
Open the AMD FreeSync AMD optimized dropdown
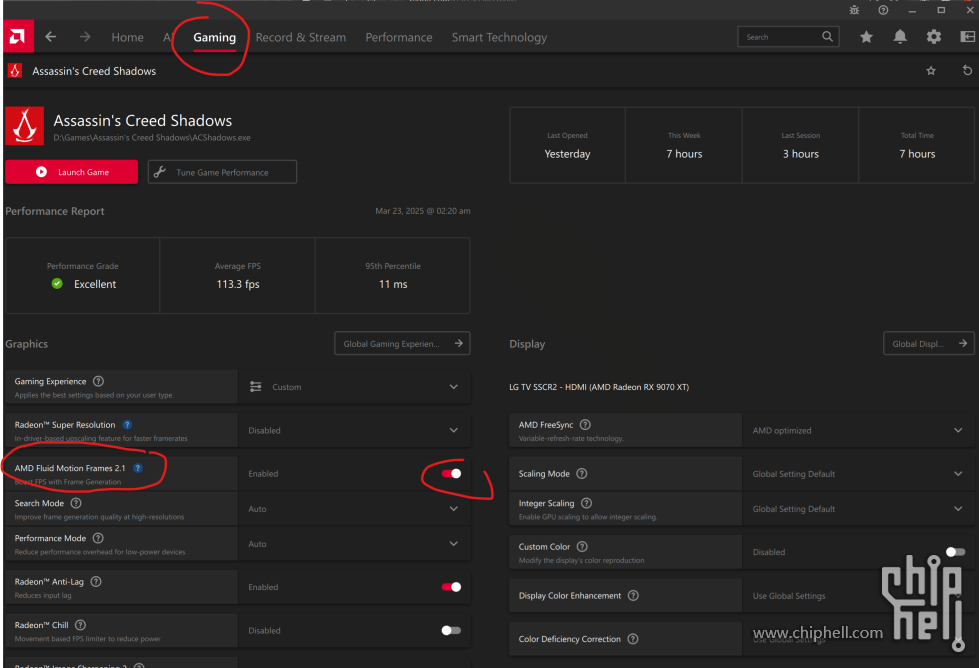pos(858,430)
